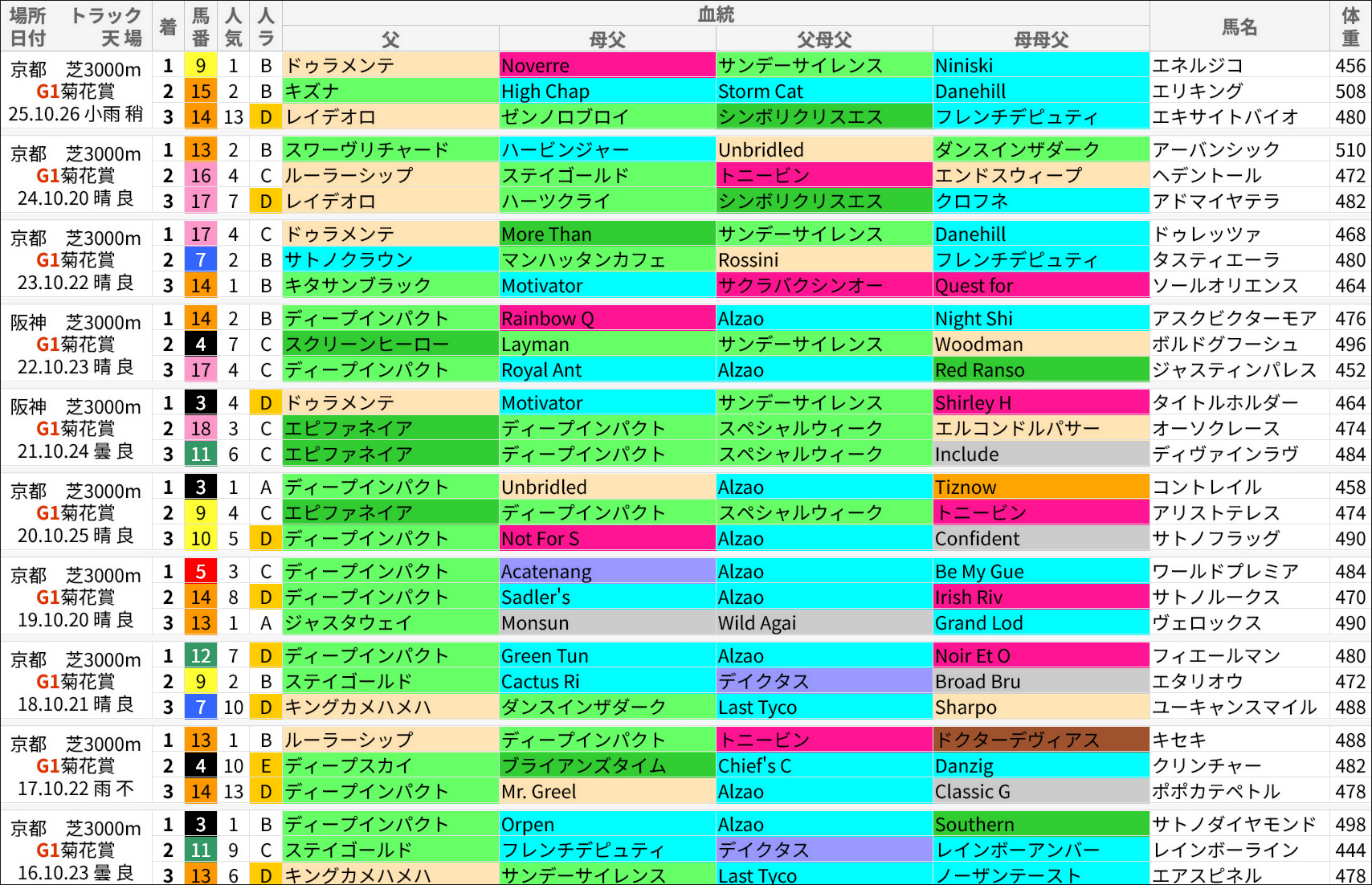This screenshot has width=1372, height=885.
Task: Select the ゼンノロブロイ cell
Action: (607, 117)
